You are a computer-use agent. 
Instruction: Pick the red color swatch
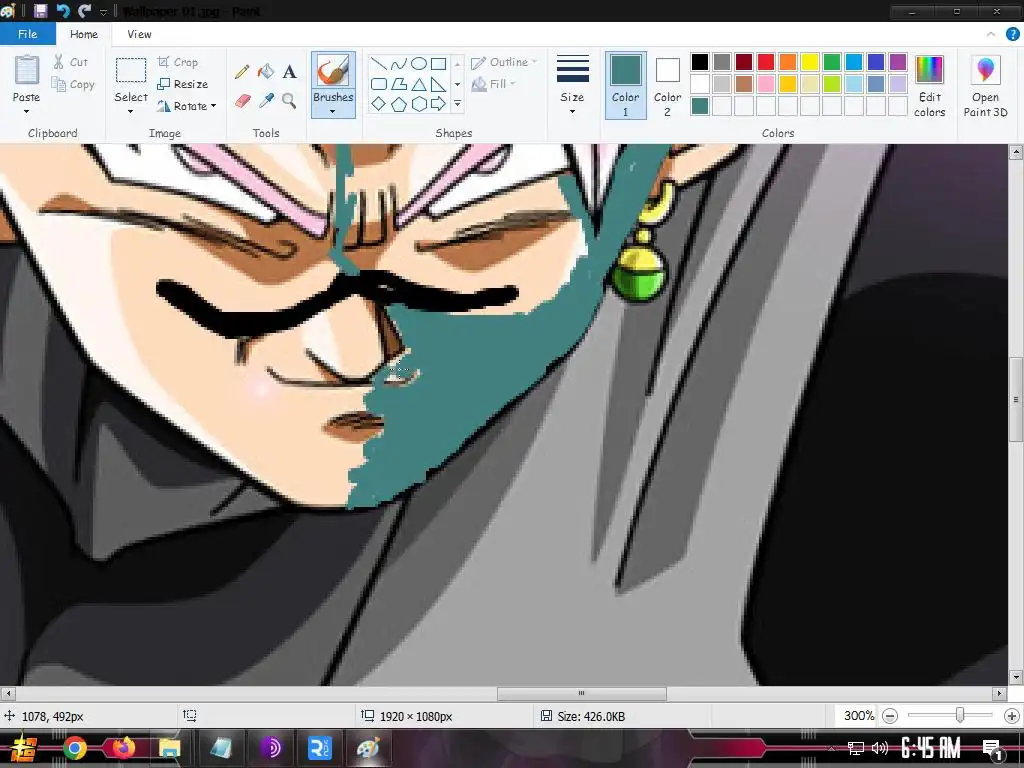(765, 62)
